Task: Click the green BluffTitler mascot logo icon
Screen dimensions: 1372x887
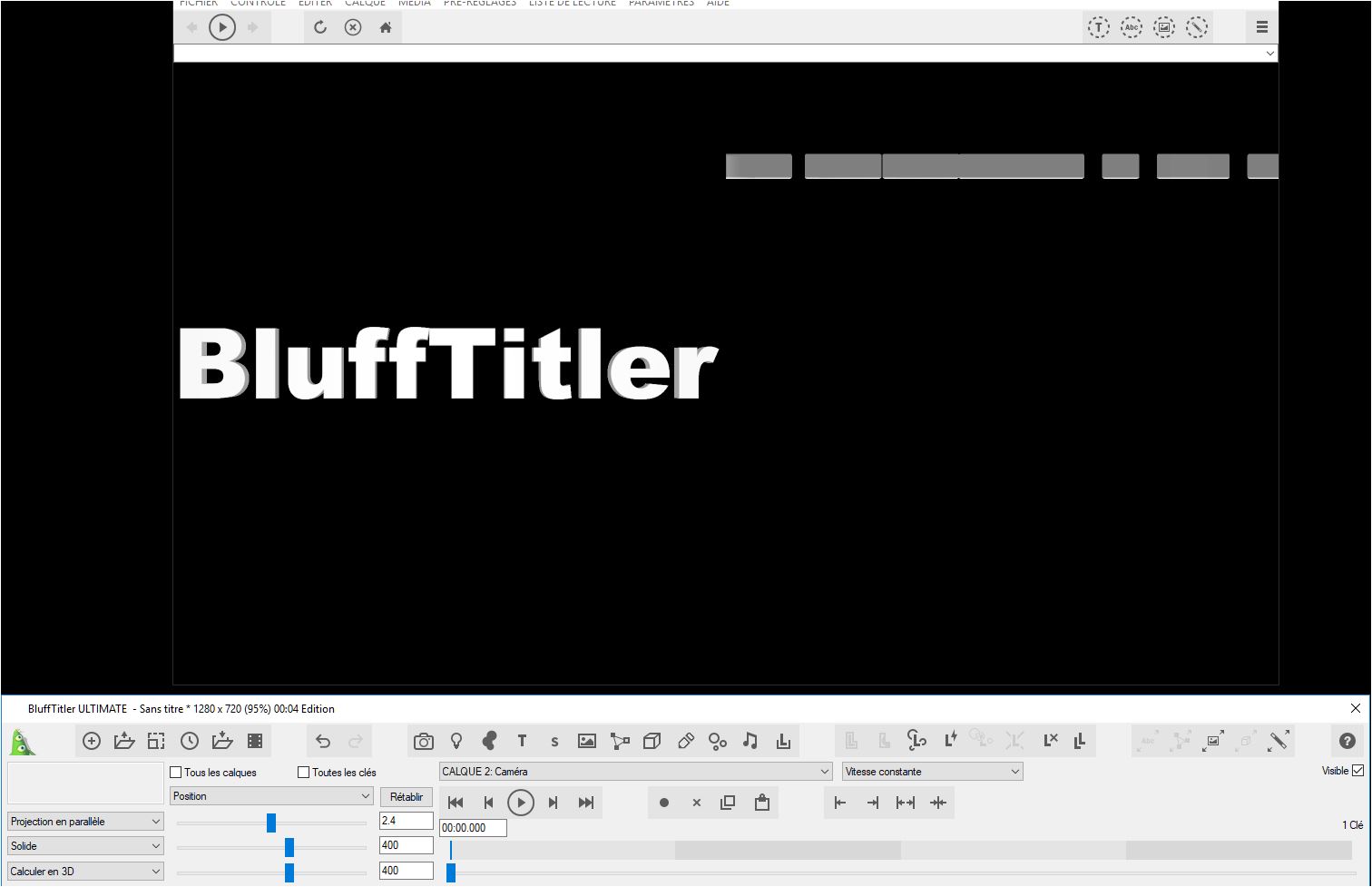Action: (23, 742)
